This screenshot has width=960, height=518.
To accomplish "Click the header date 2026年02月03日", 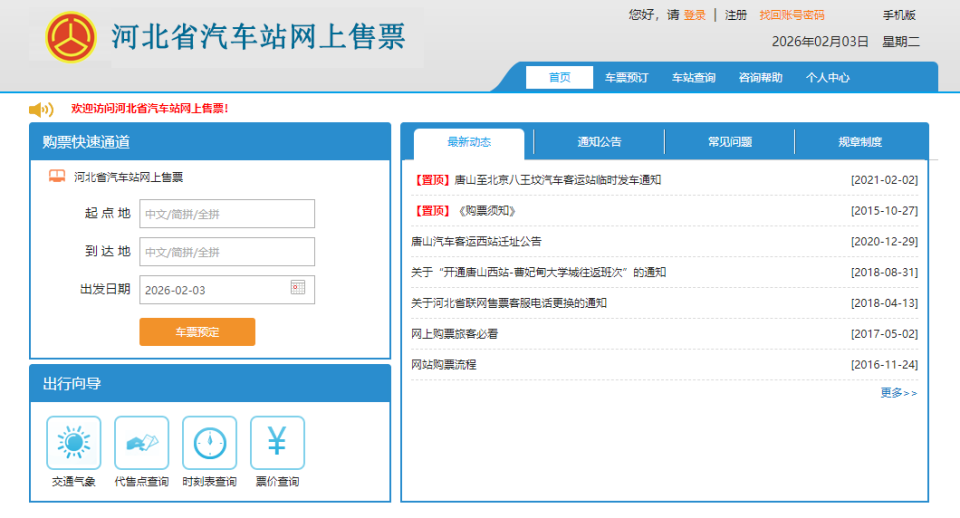I will pos(820,42).
